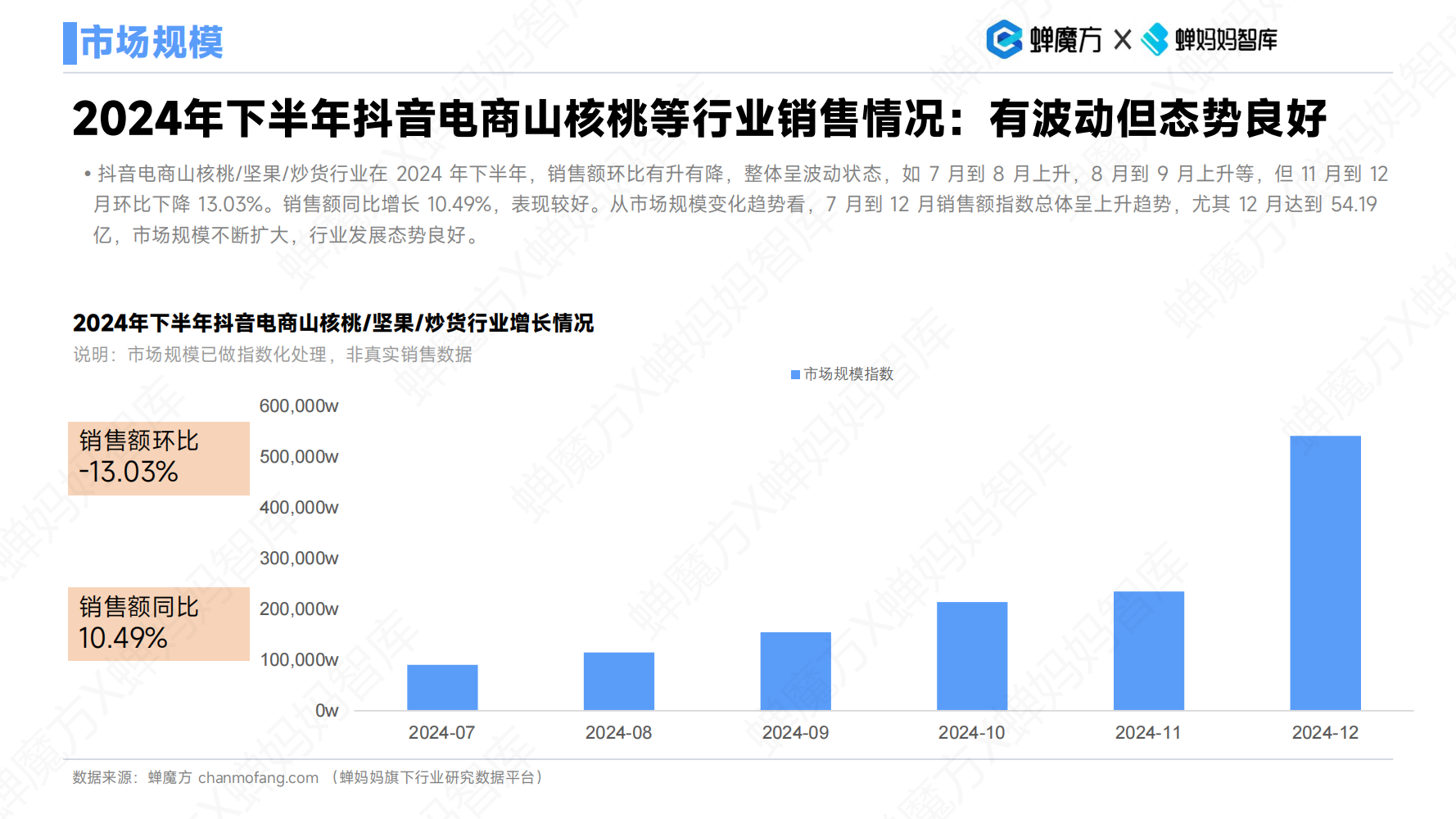Image resolution: width=1456 pixels, height=819 pixels.
Task: Click the 蝉魔方 hexagon logo icon
Action: pos(1004,39)
